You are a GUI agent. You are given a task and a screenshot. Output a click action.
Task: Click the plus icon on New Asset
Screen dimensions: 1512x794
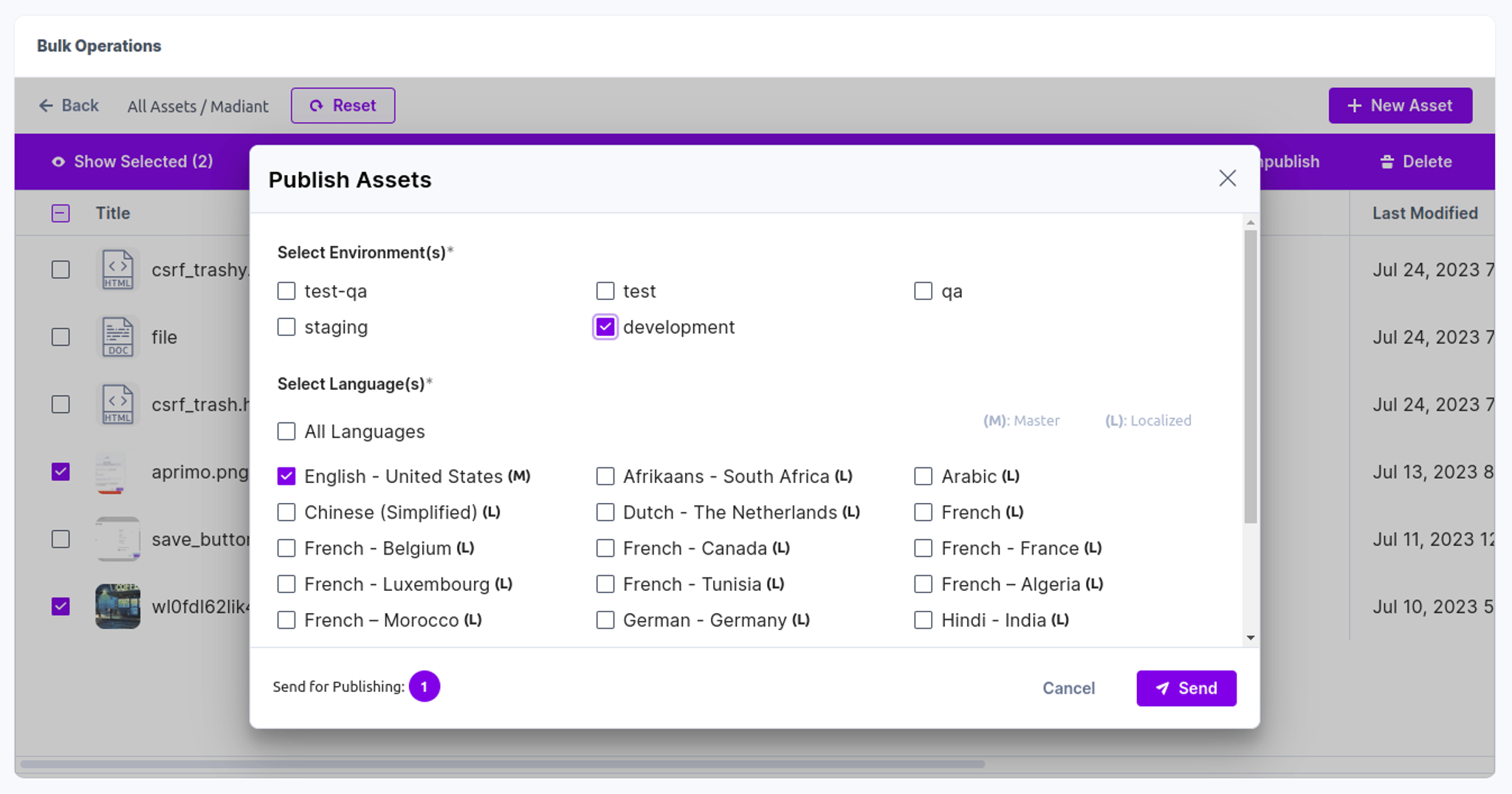point(1354,106)
